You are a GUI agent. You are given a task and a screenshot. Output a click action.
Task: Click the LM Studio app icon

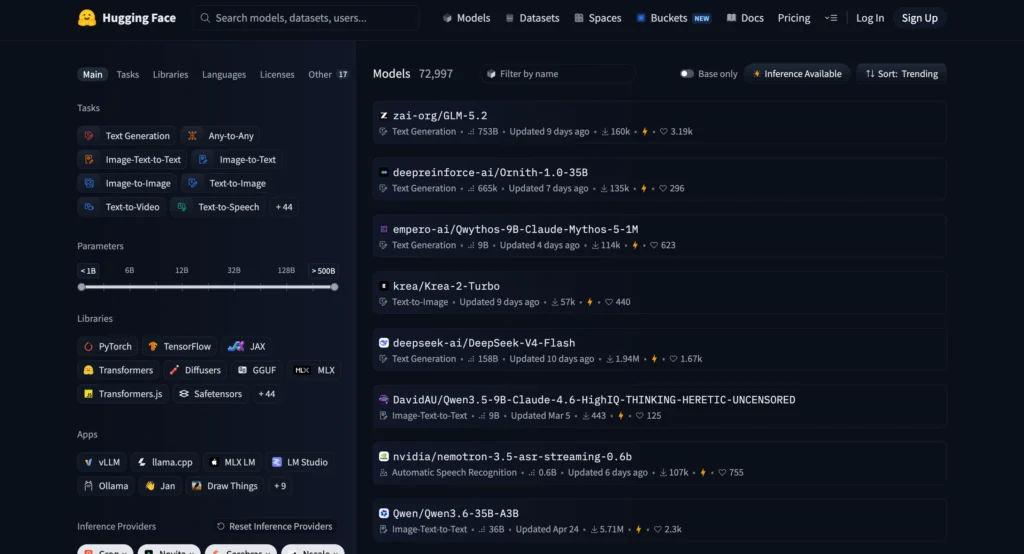click(x=277, y=462)
